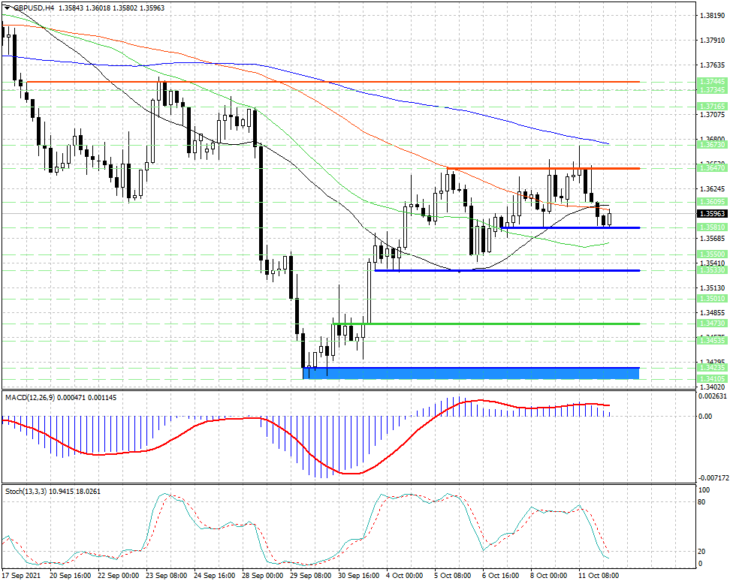Click the MACD(12,26,9) indicator label
Image resolution: width=730 pixels, height=584 pixels.
coord(28,398)
